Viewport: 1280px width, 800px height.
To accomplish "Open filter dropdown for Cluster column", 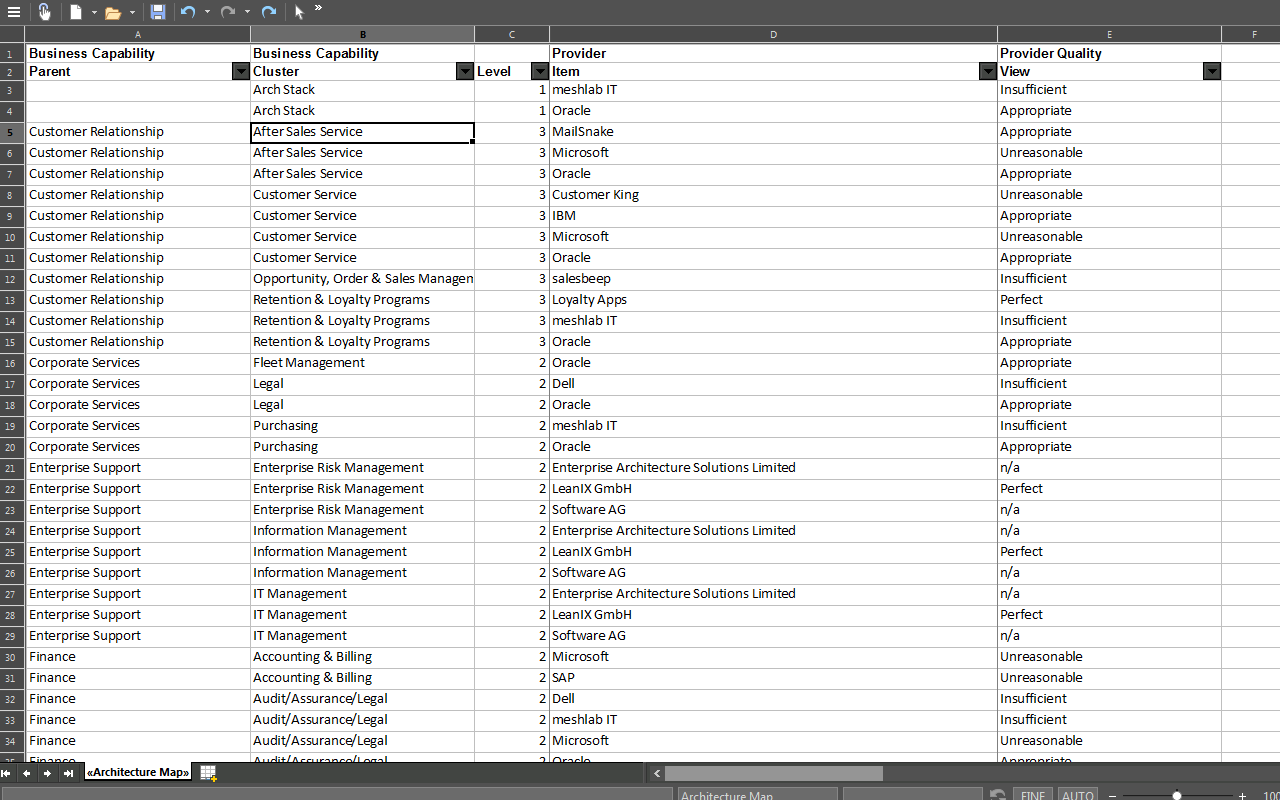I will (464, 71).
